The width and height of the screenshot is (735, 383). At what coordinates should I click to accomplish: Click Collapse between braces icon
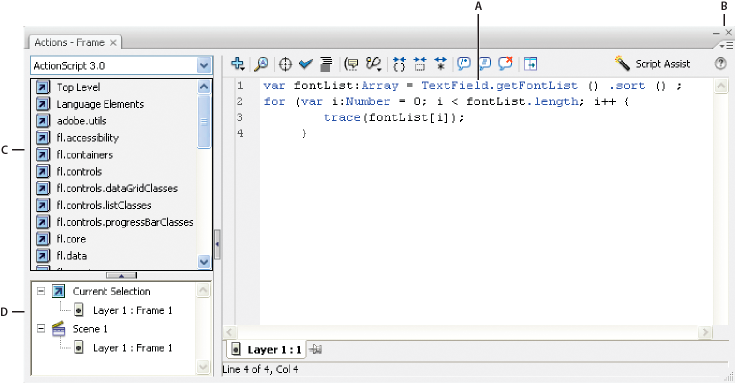tap(399, 64)
